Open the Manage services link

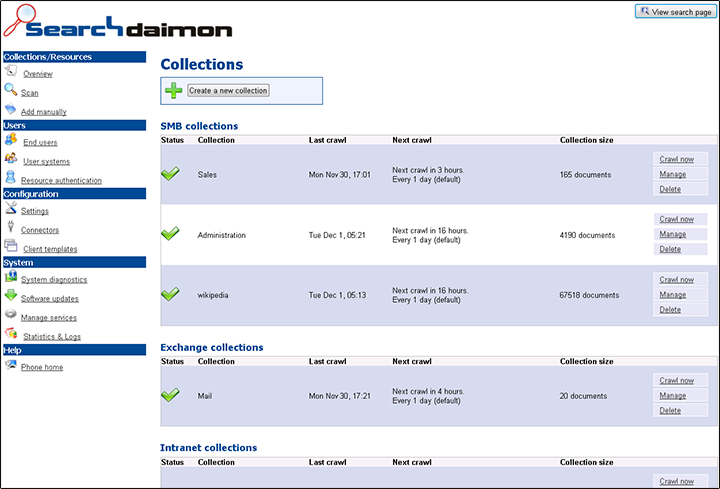coord(49,318)
